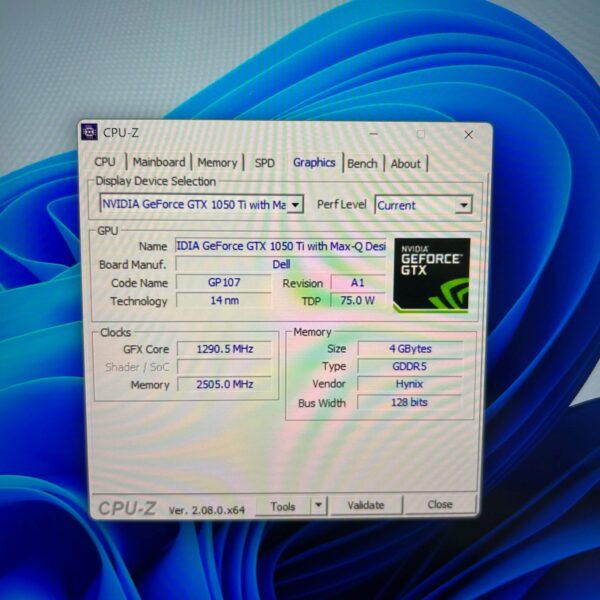The height and width of the screenshot is (600, 600).
Task: Click the GFX Core value 1290.5 MHz
Action: pyautogui.click(x=225, y=349)
